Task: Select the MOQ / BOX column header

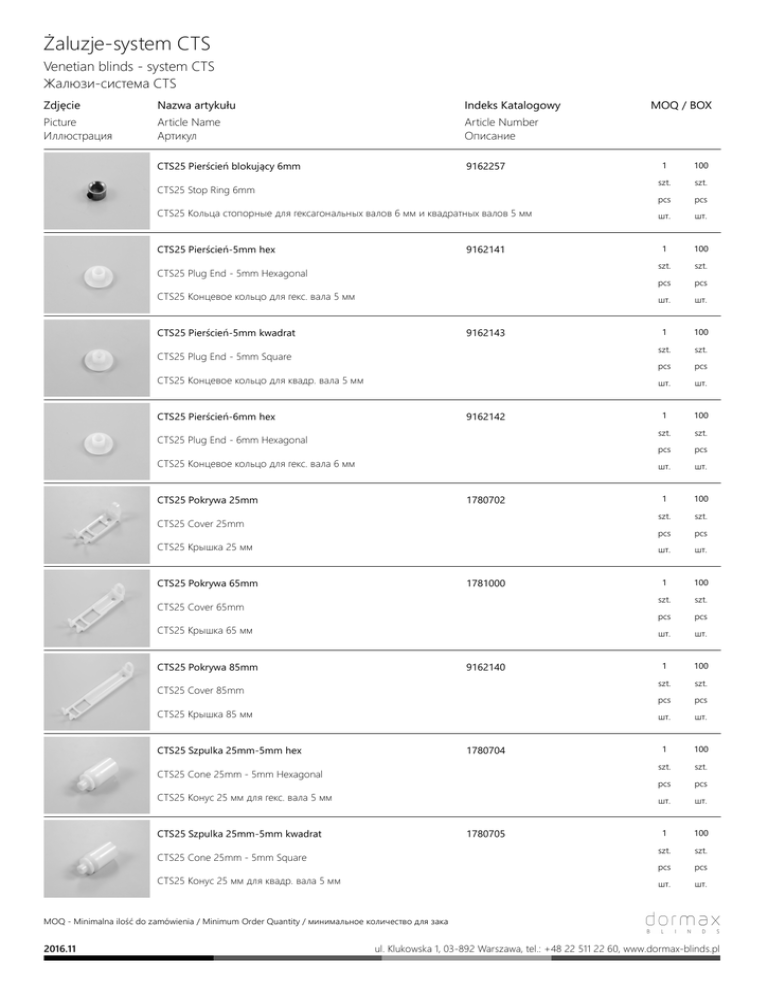Action: (x=680, y=104)
